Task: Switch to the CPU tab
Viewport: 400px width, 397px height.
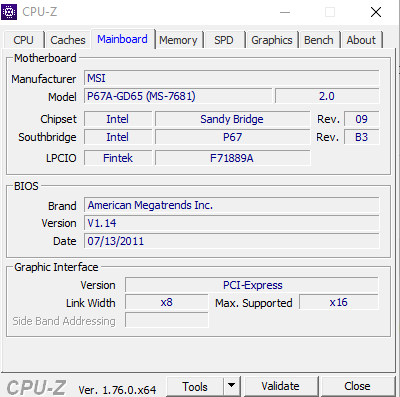Action: click(23, 40)
